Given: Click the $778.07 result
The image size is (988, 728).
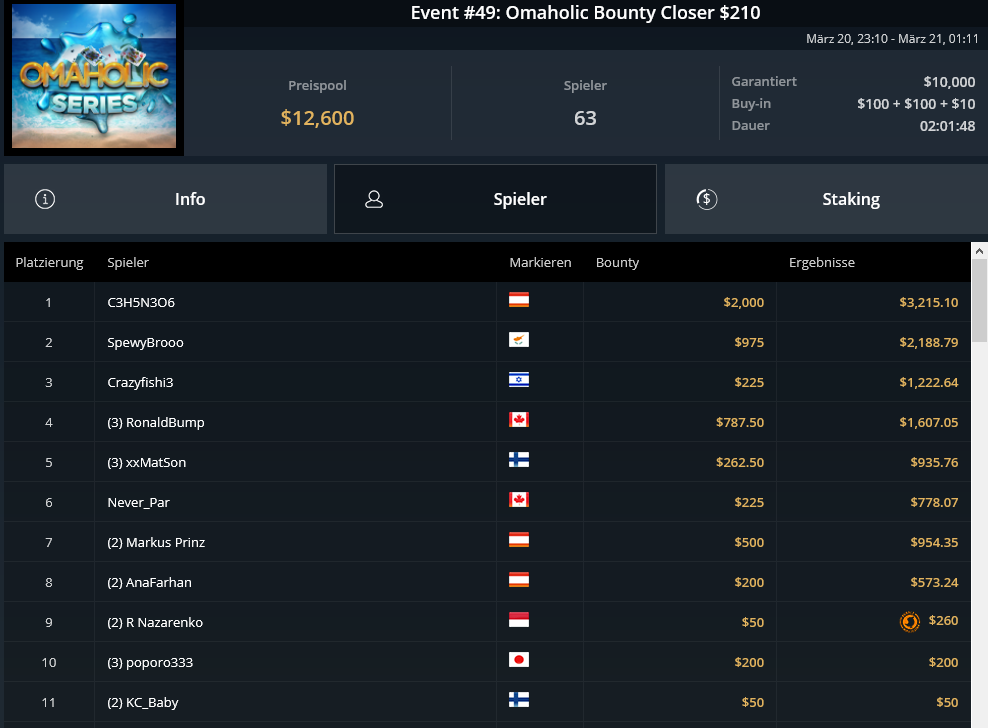Looking at the screenshot, I should pos(934,503).
